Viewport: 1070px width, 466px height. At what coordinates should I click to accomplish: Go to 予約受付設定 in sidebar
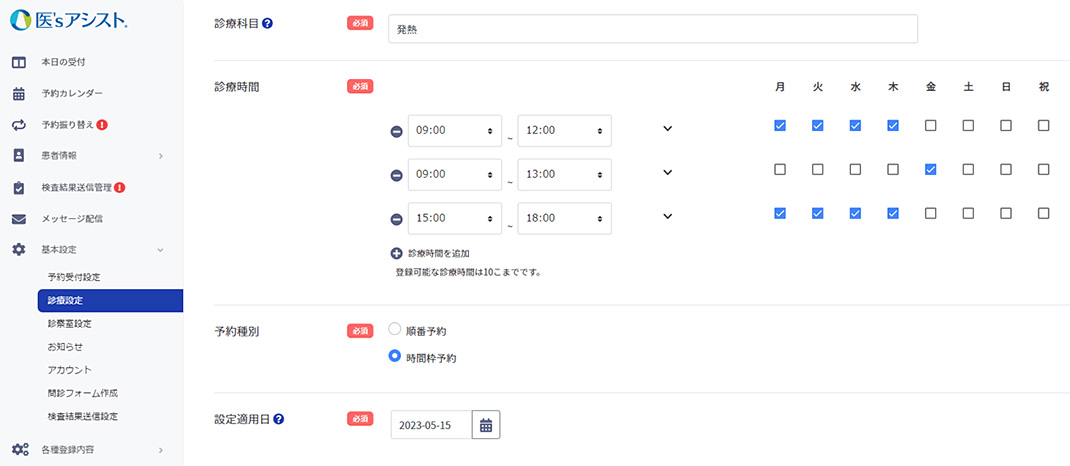pos(74,277)
